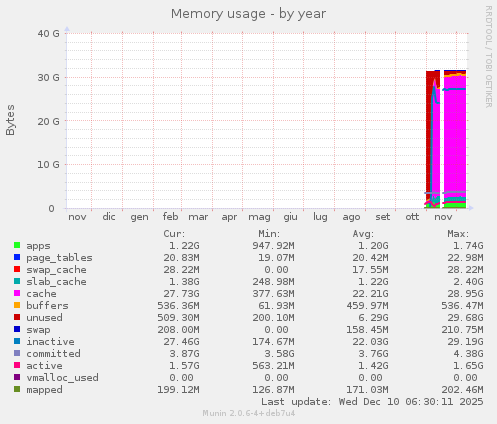Click the 'mapped' legend label
The height and width of the screenshot is (424, 497).
click(x=44, y=390)
